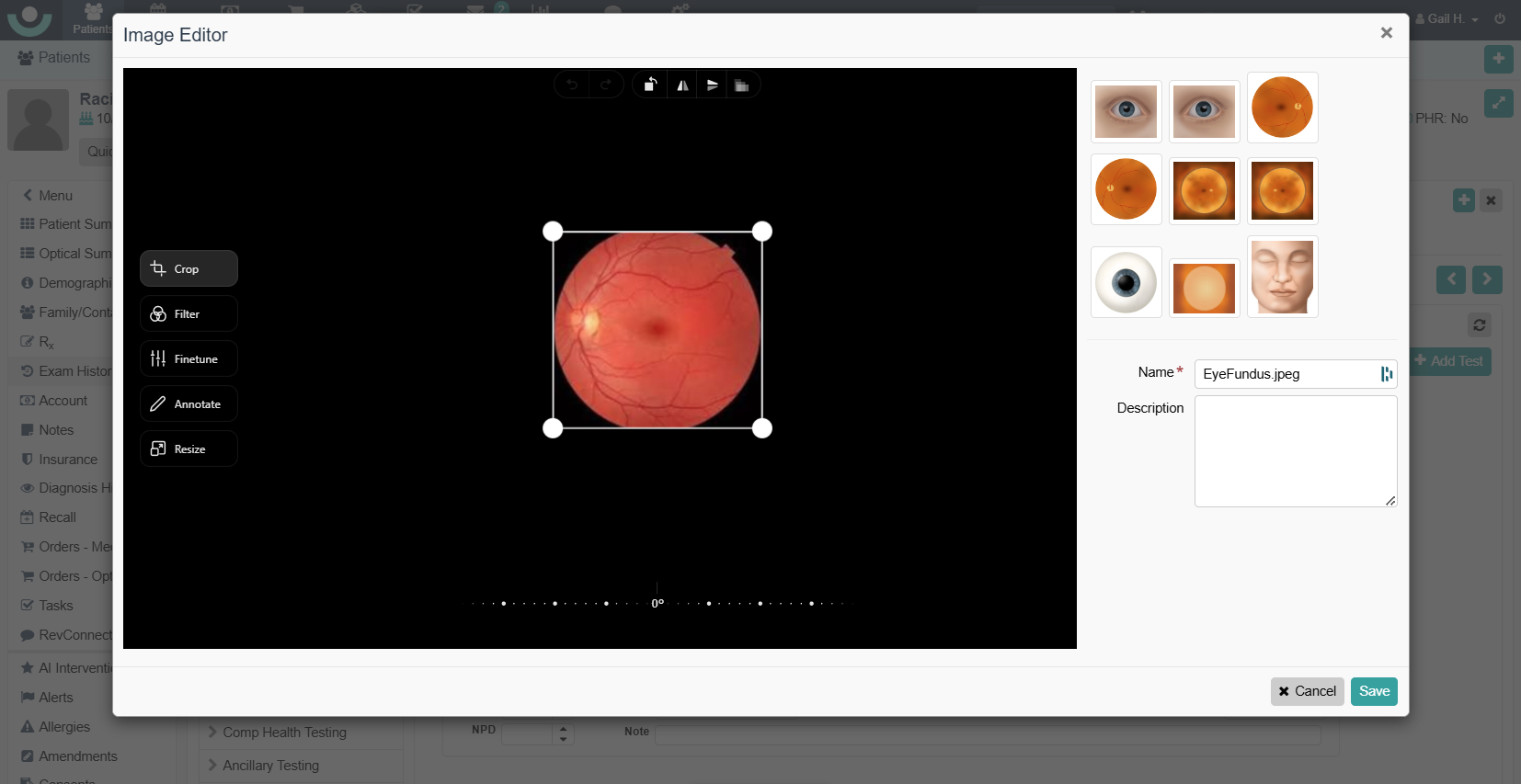Select orange fundus thumbnail in top row
The width and height of the screenshot is (1521, 784).
click(1283, 108)
